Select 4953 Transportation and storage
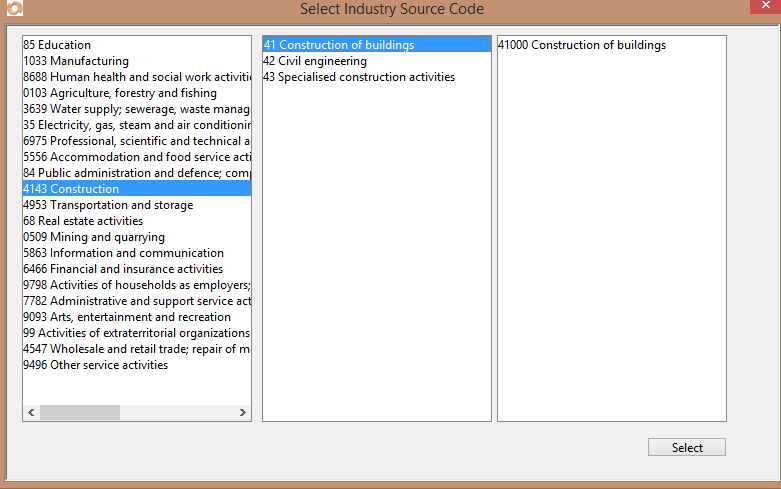Viewport: 781px width, 489px height. pos(108,205)
